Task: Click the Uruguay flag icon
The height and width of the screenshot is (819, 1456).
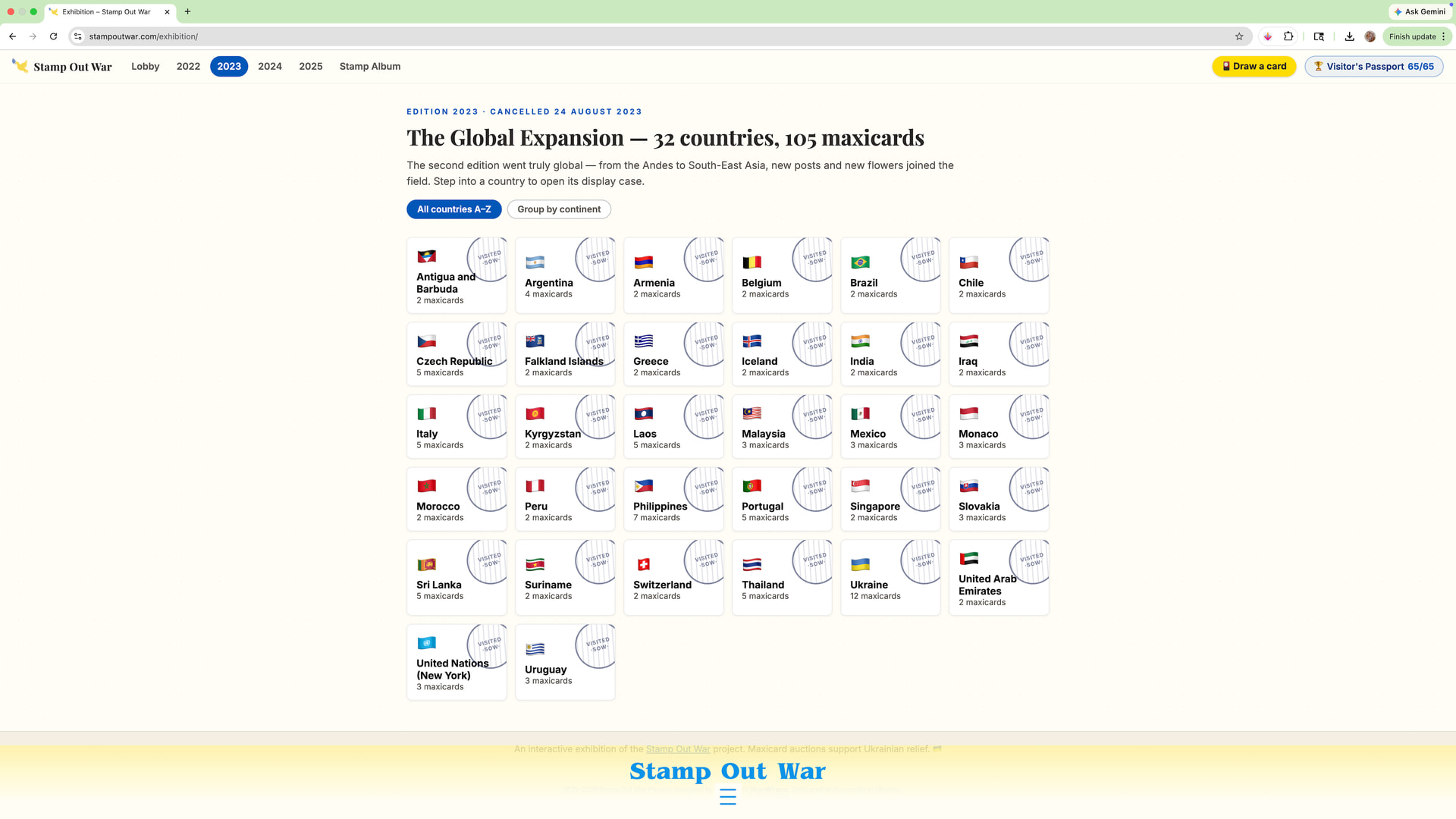Action: (x=535, y=649)
